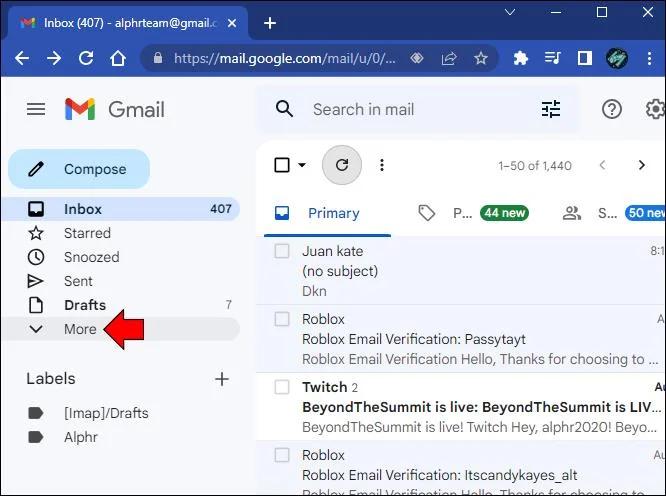Create new label with plus icon
Image resolution: width=666 pixels, height=496 pixels.
point(222,379)
